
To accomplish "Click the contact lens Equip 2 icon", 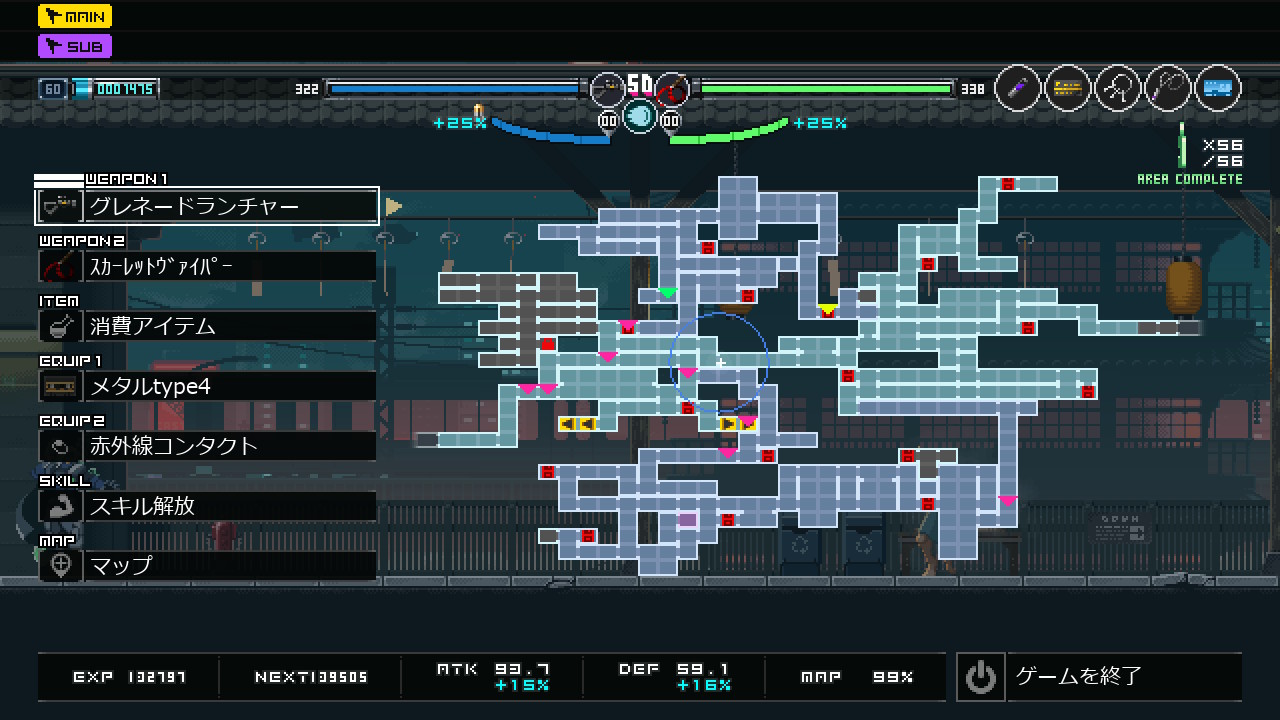I will 59,446.
